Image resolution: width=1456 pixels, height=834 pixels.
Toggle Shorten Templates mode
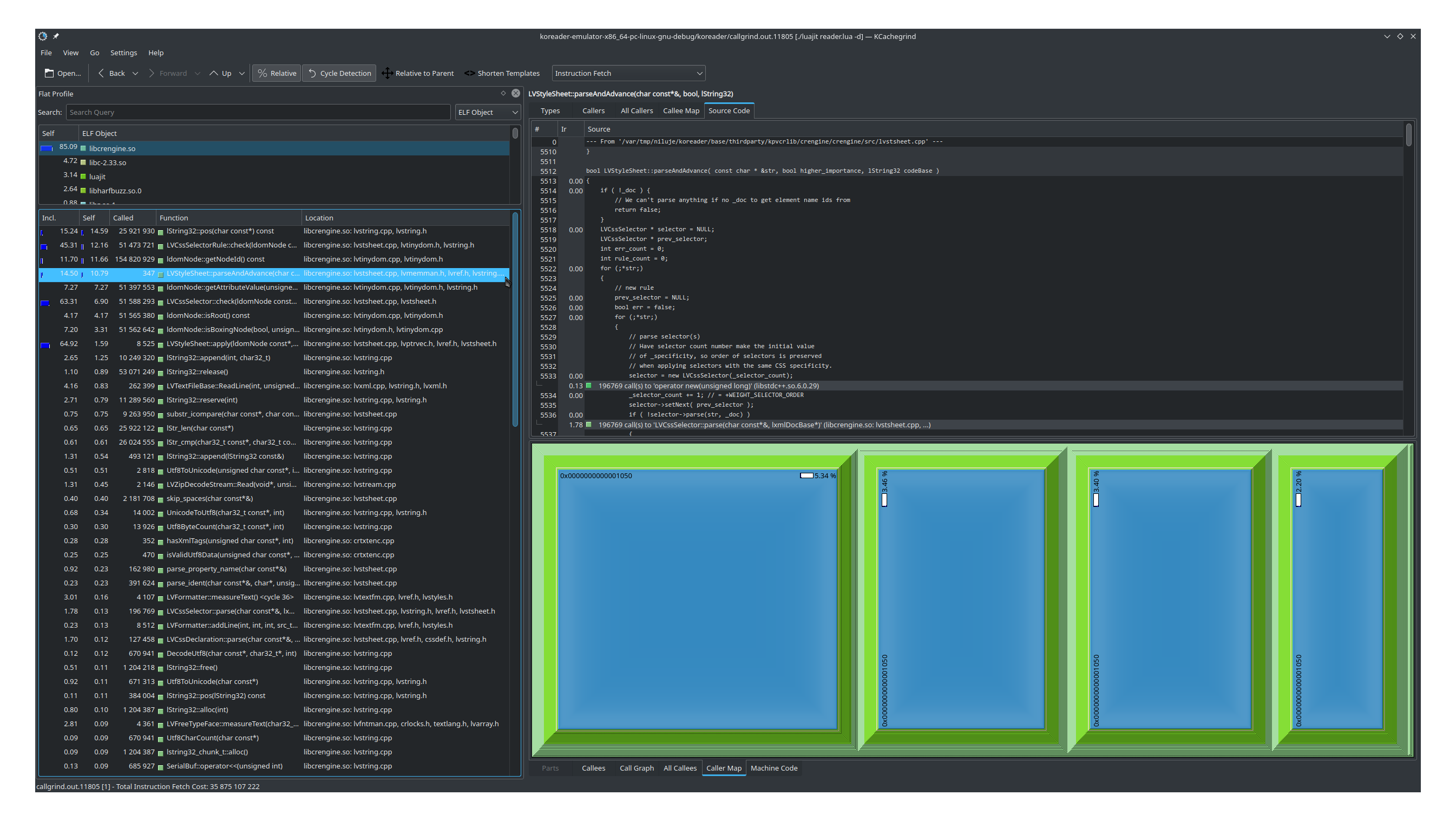coord(508,73)
